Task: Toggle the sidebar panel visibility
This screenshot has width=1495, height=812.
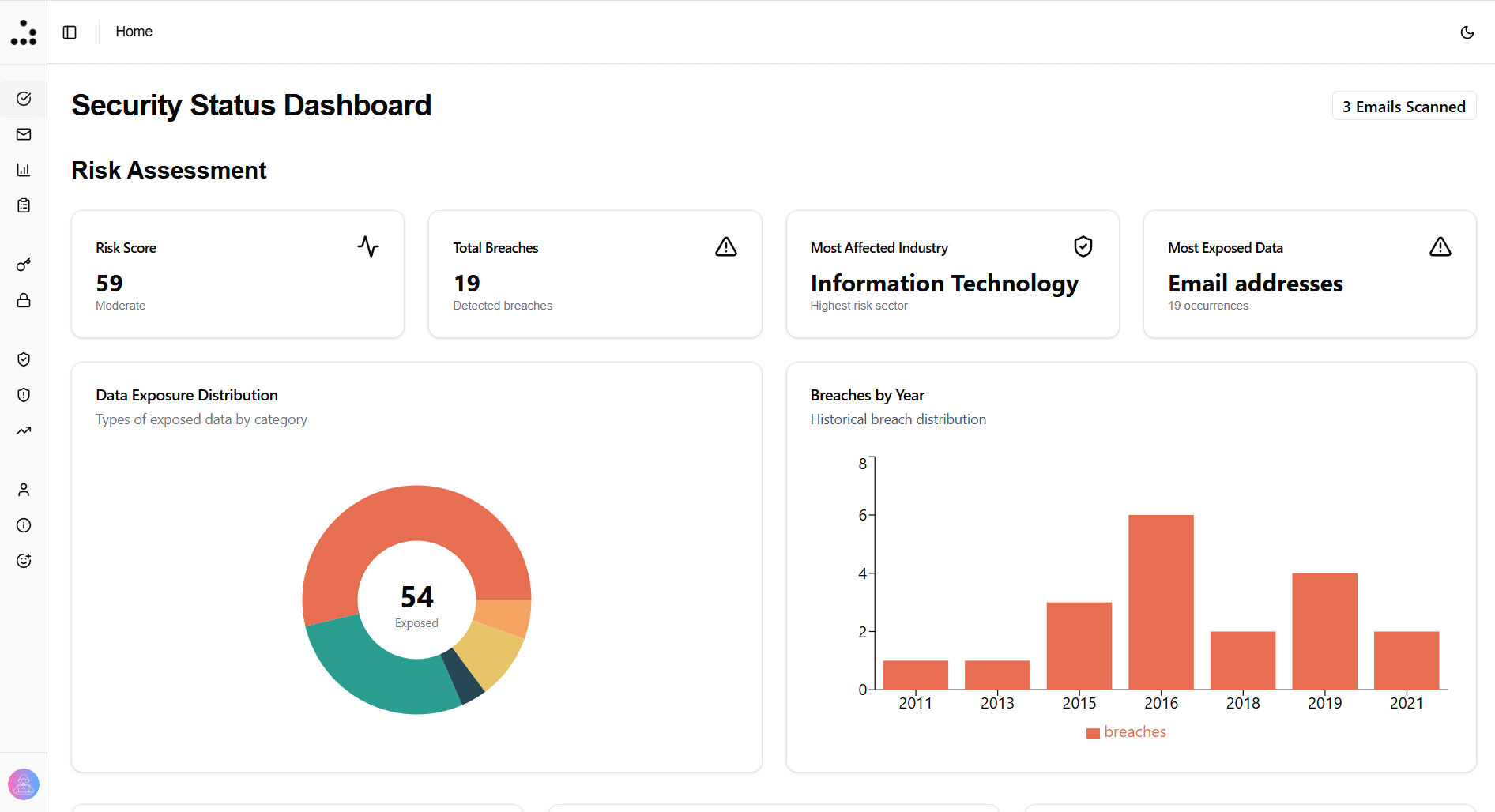Action: 70,32
